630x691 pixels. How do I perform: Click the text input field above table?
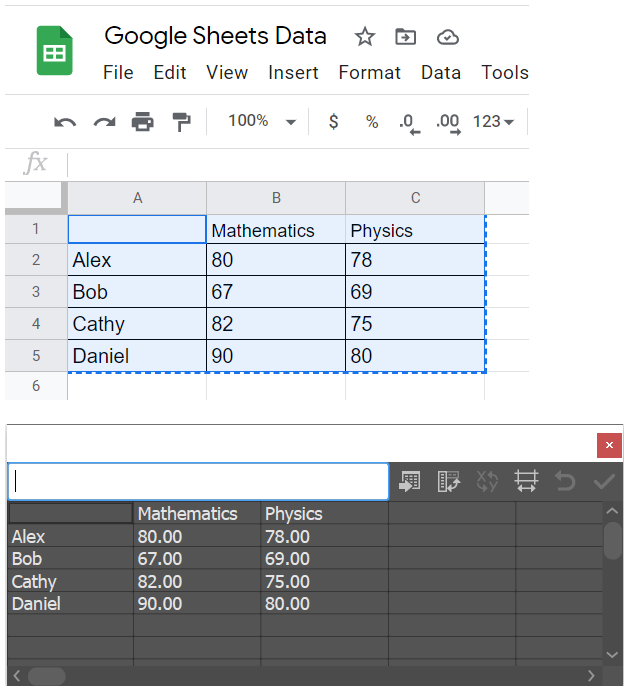click(198, 481)
